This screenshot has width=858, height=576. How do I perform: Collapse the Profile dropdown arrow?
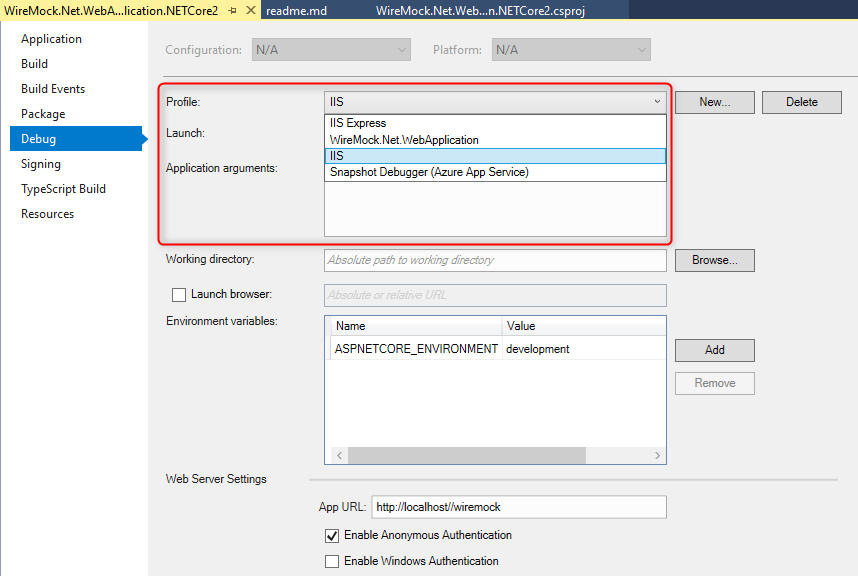pyautogui.click(x=657, y=101)
